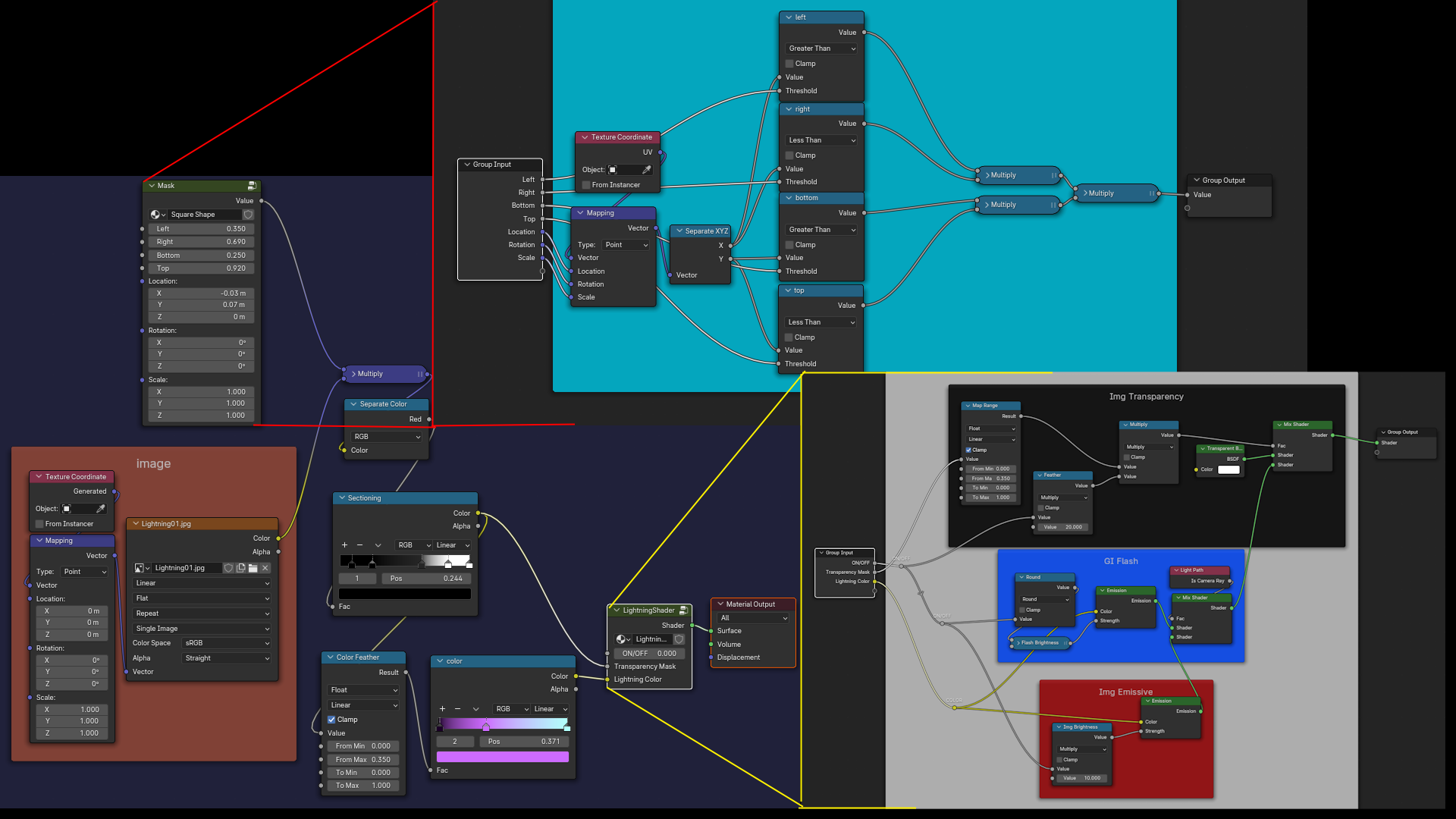Click the open image folder icon in Lightning01.jpg node
1456x819 pixels.
(253, 568)
